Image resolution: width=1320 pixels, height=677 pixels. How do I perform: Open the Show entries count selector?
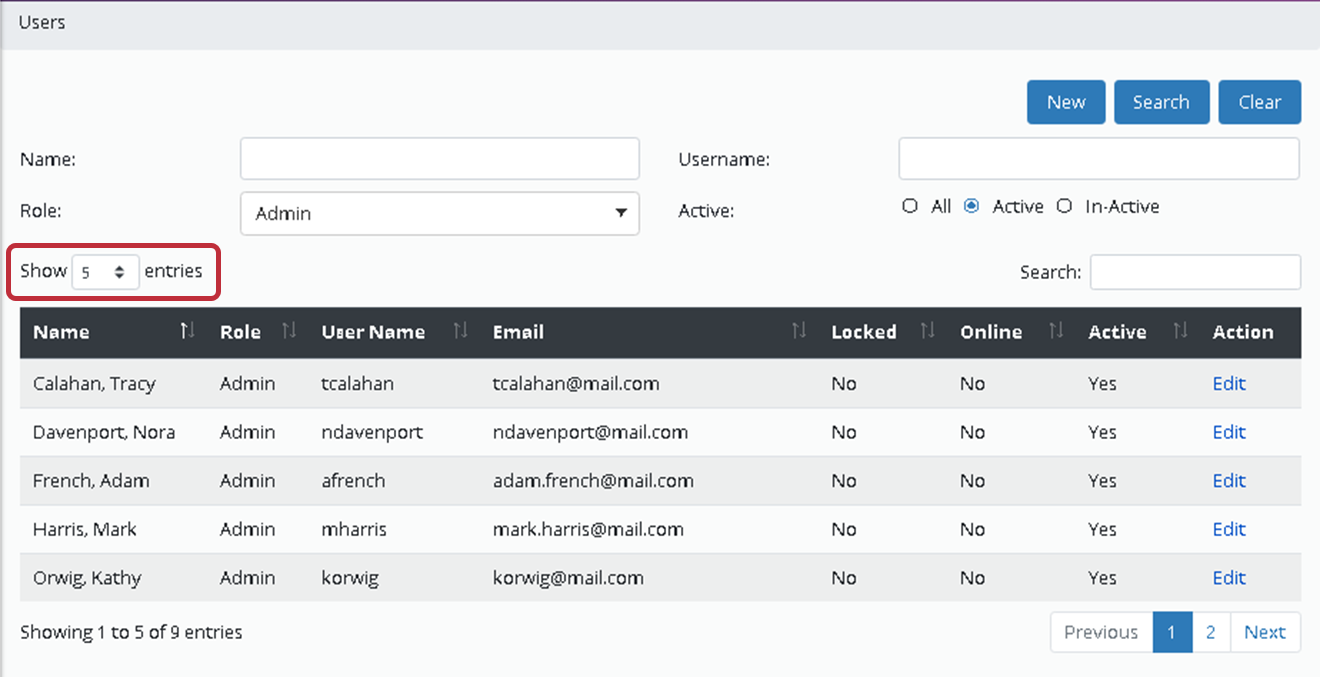pyautogui.click(x=105, y=272)
